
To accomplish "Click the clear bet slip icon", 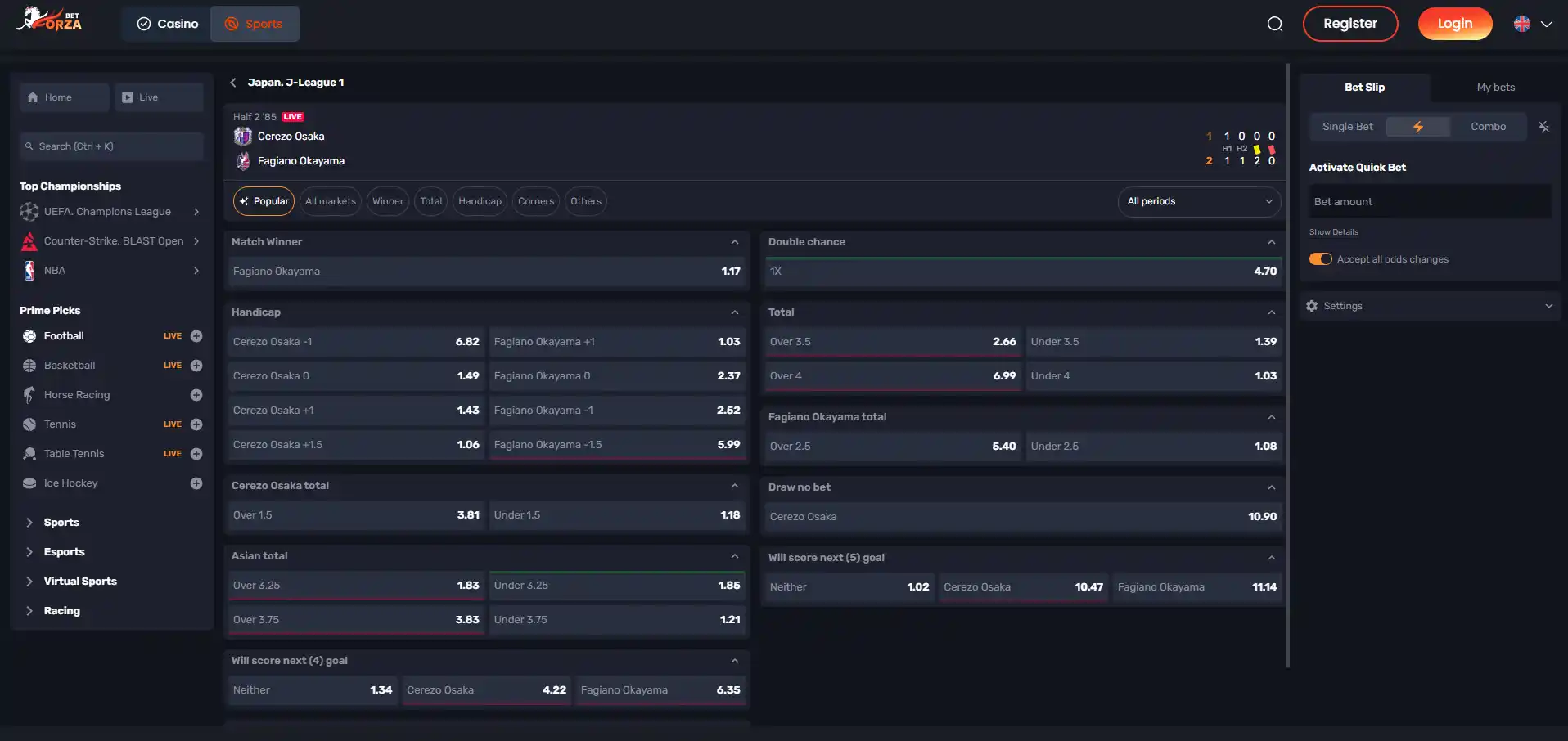I will (x=1543, y=127).
